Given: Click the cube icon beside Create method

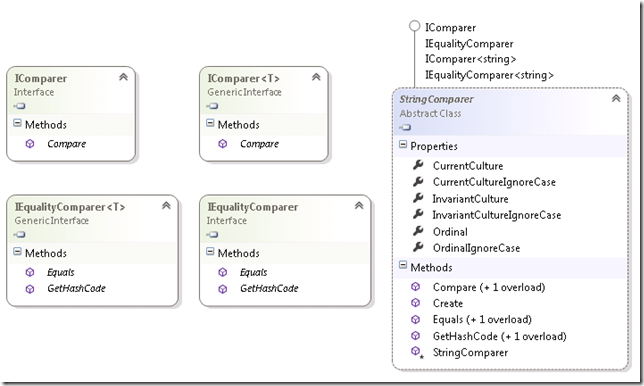Looking at the screenshot, I should click(416, 303).
